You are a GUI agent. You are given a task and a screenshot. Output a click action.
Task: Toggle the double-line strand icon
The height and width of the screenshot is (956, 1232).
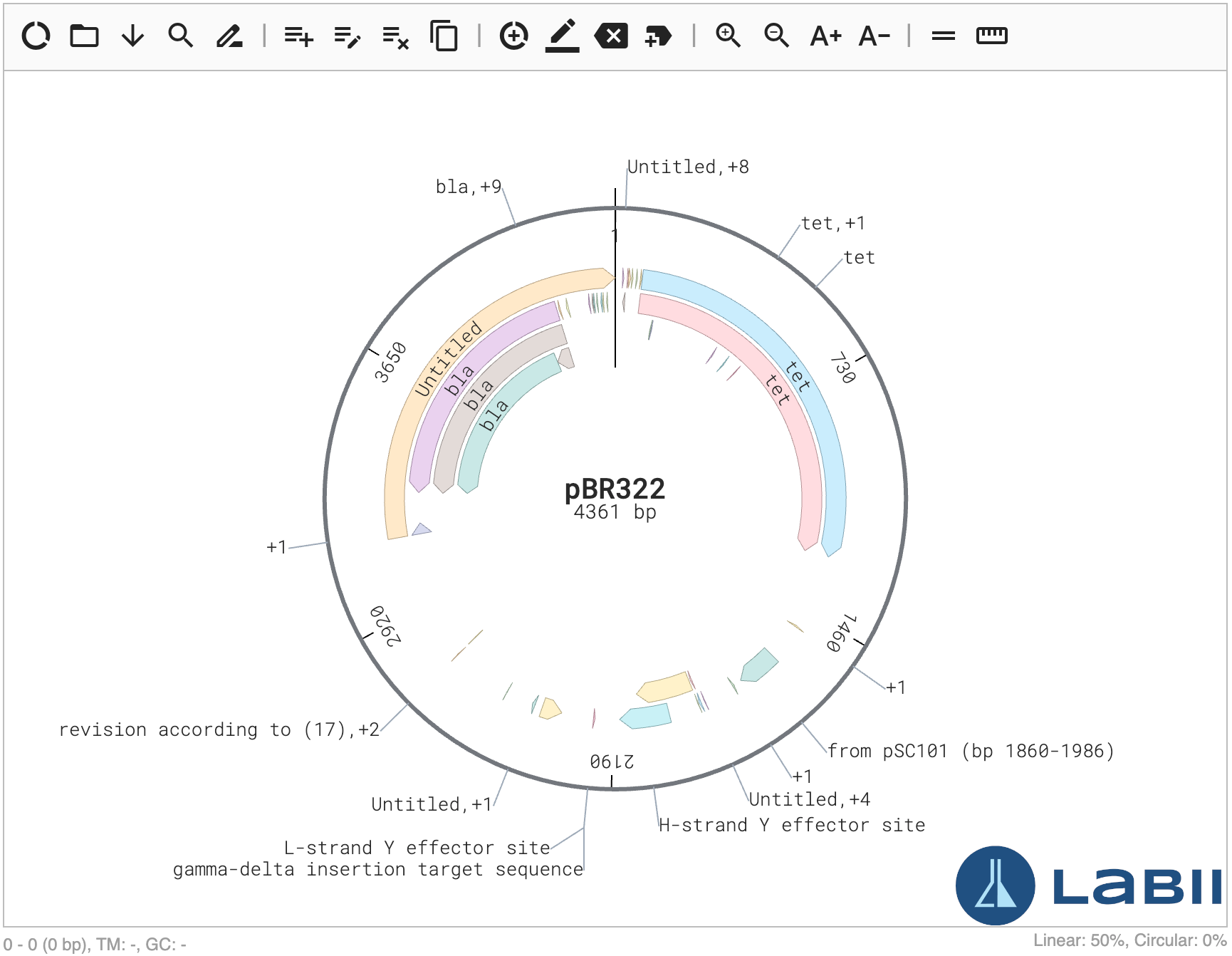(x=943, y=36)
